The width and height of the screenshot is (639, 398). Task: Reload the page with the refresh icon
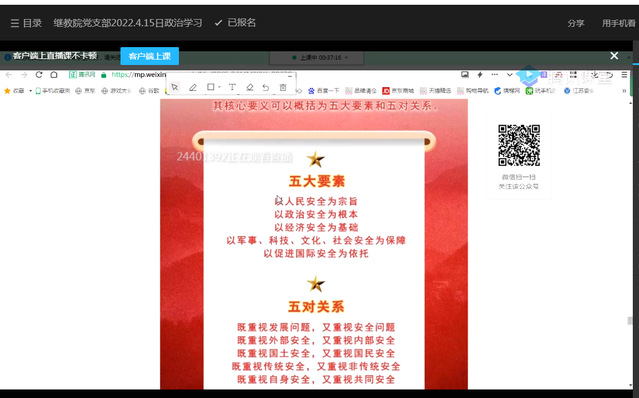point(39,75)
